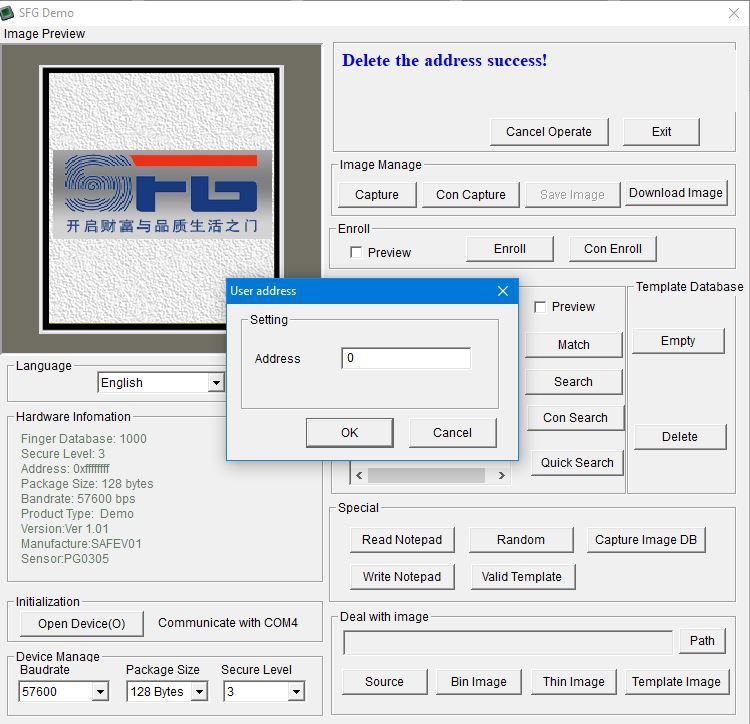Click the SFG Demo app icon in title bar

pyautogui.click(x=7, y=13)
